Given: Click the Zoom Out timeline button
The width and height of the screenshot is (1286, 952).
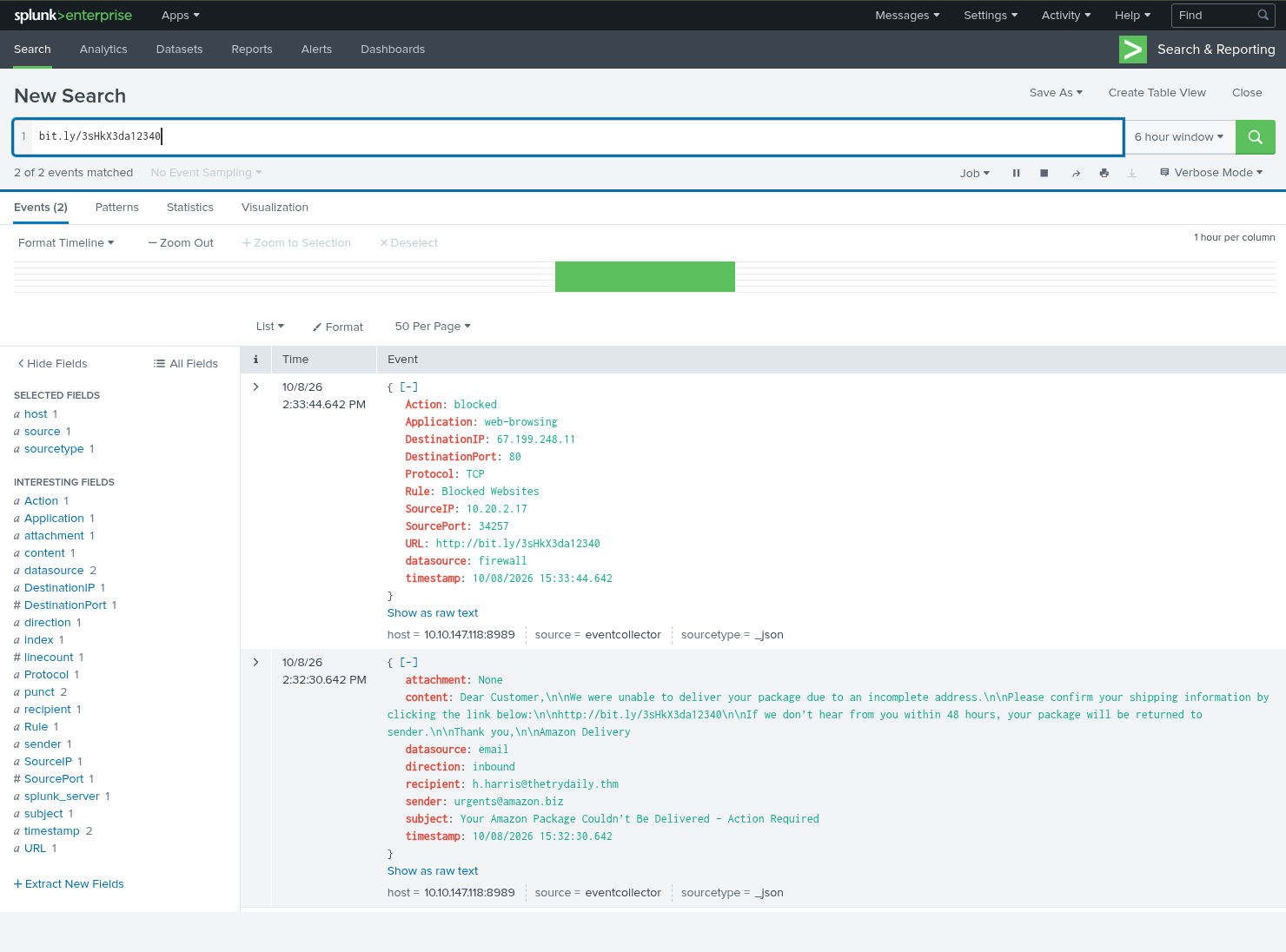Looking at the screenshot, I should pyautogui.click(x=181, y=243).
